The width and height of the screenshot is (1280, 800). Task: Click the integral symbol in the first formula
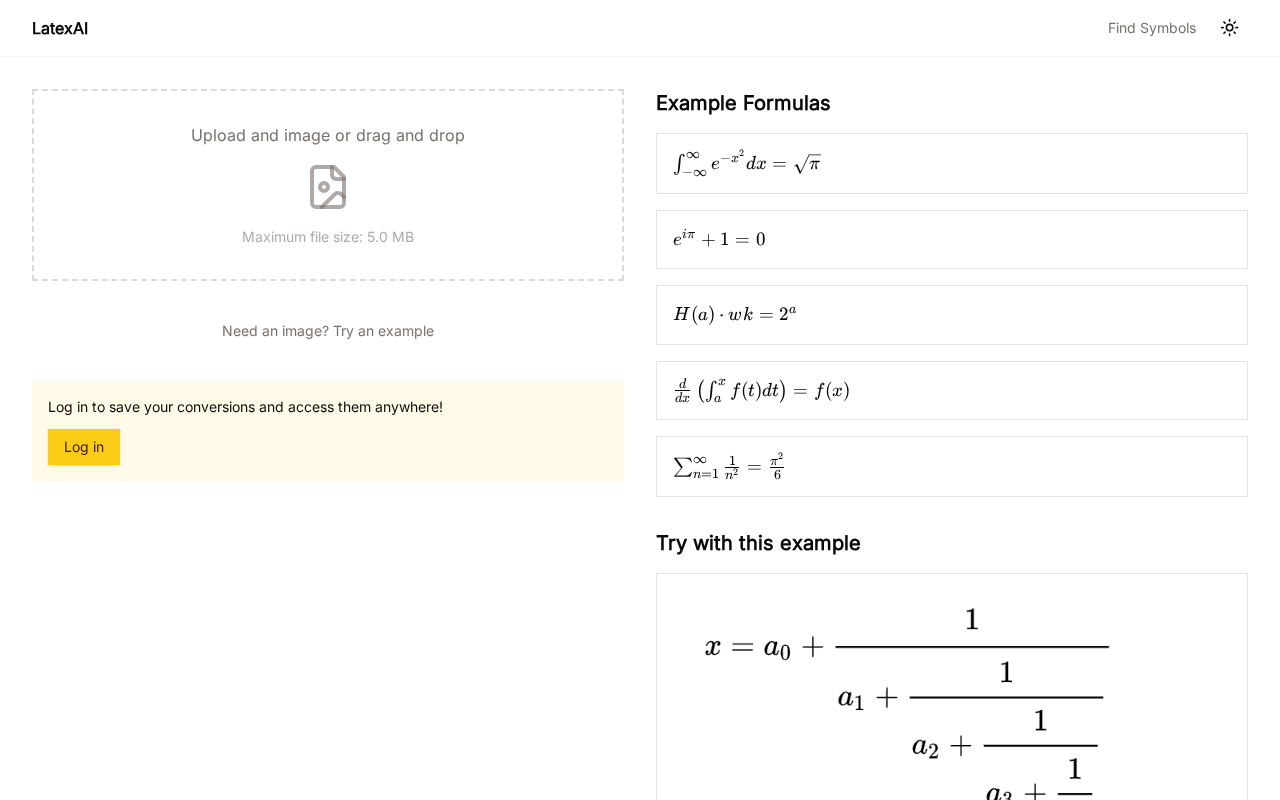679,164
